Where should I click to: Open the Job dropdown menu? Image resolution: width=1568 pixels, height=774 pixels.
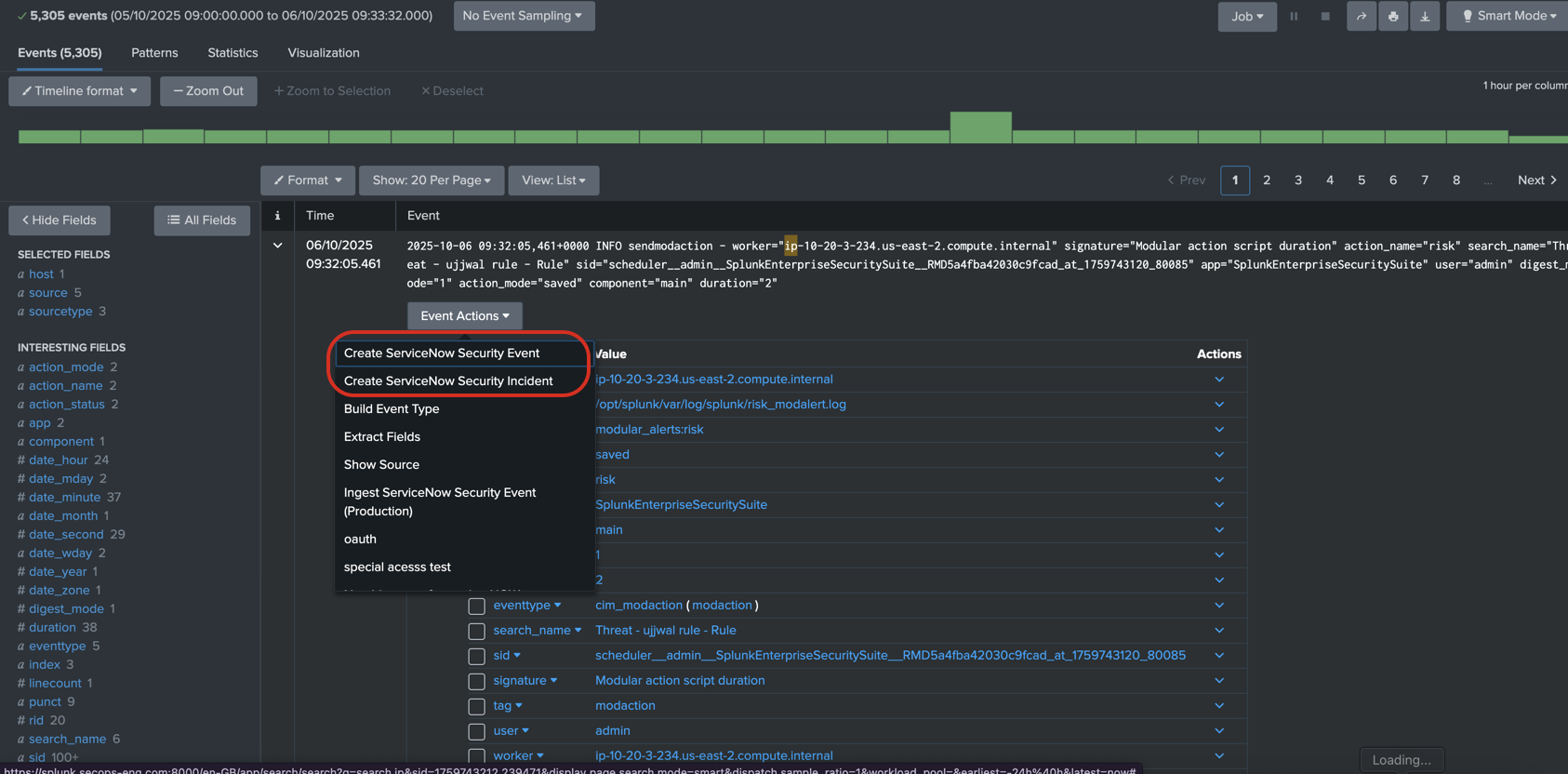1247,16
